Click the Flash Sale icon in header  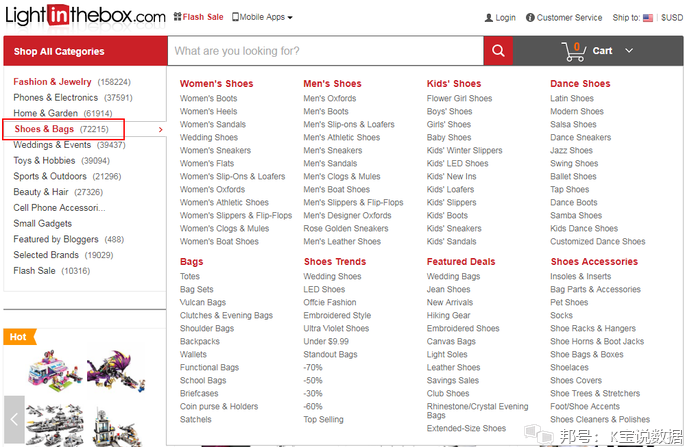coord(177,17)
